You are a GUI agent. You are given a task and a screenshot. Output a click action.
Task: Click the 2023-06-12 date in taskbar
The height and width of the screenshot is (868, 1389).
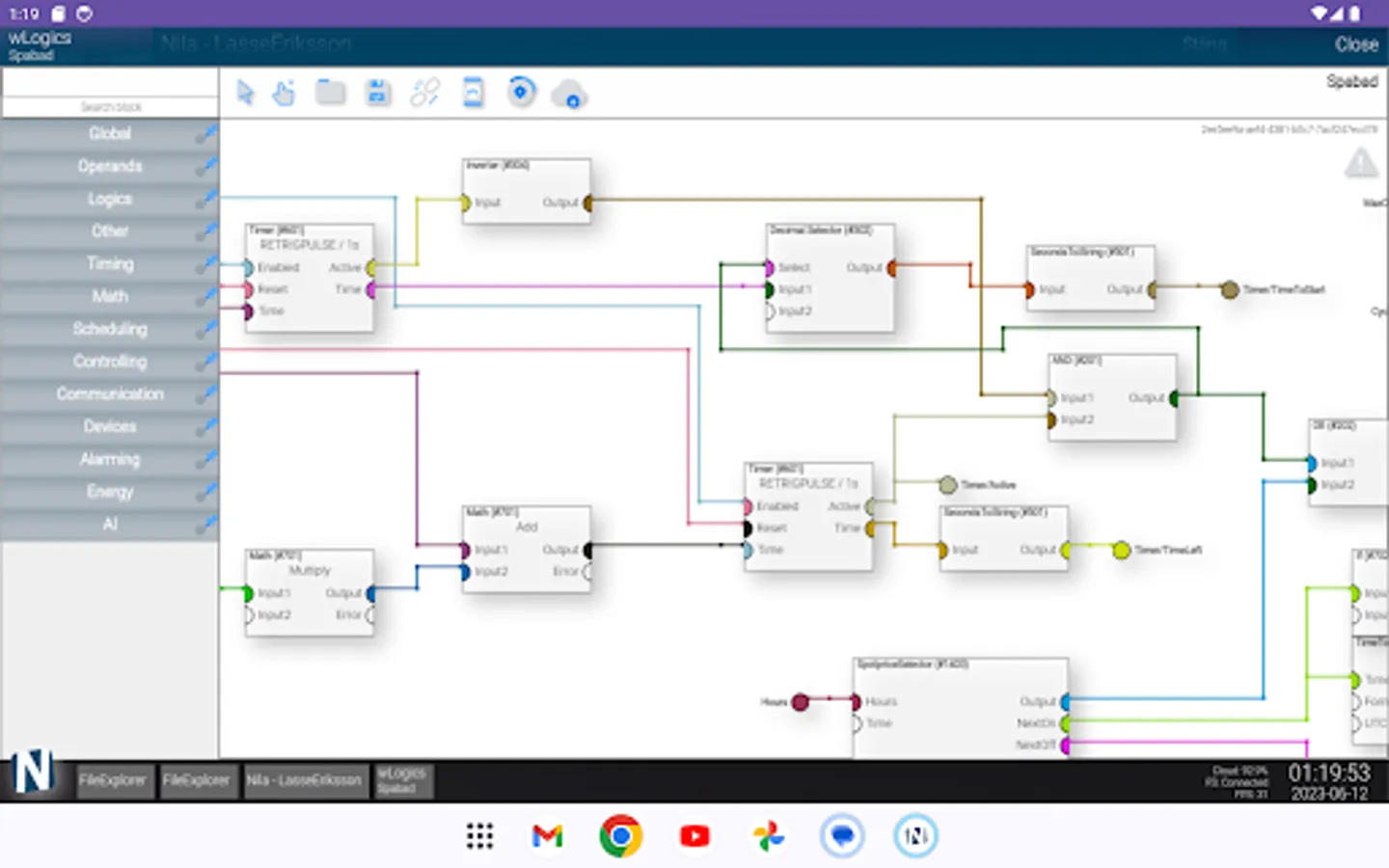[x=1329, y=794]
